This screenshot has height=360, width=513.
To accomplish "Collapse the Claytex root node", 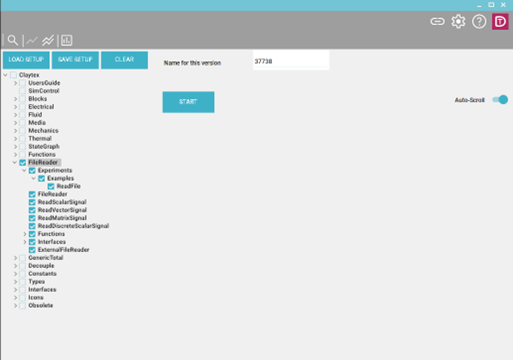I will coord(5,75).
